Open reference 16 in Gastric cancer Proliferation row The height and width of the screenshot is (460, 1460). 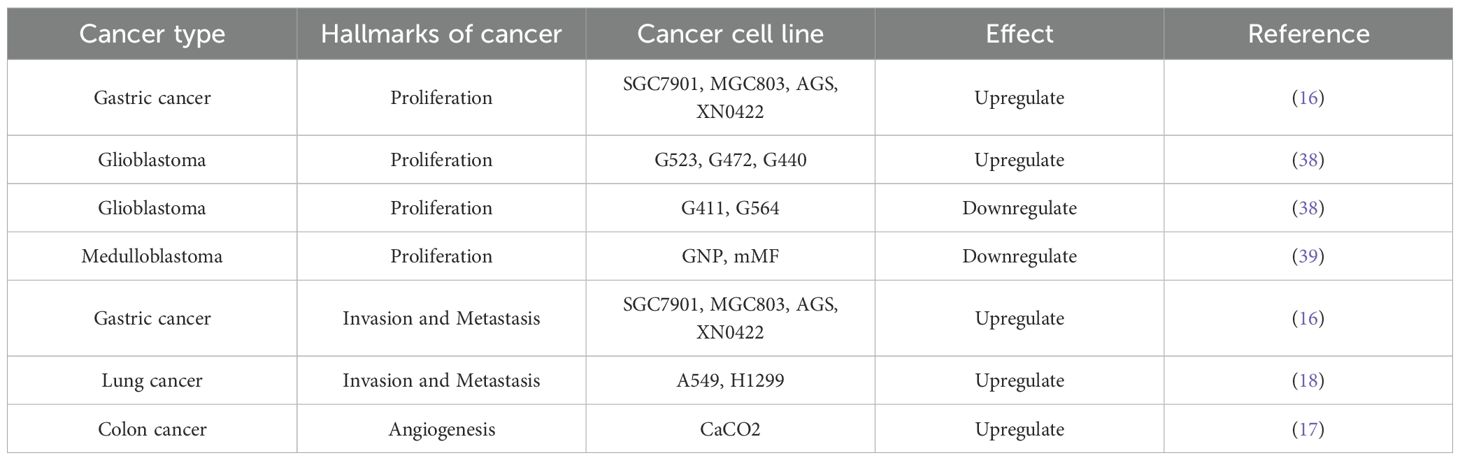click(x=1308, y=98)
